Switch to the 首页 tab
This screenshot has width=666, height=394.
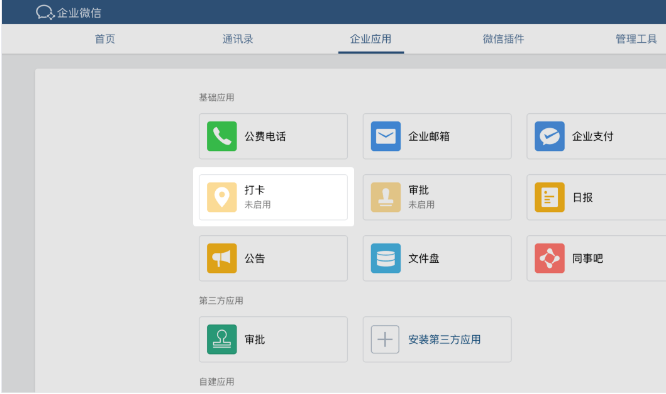tap(105, 39)
